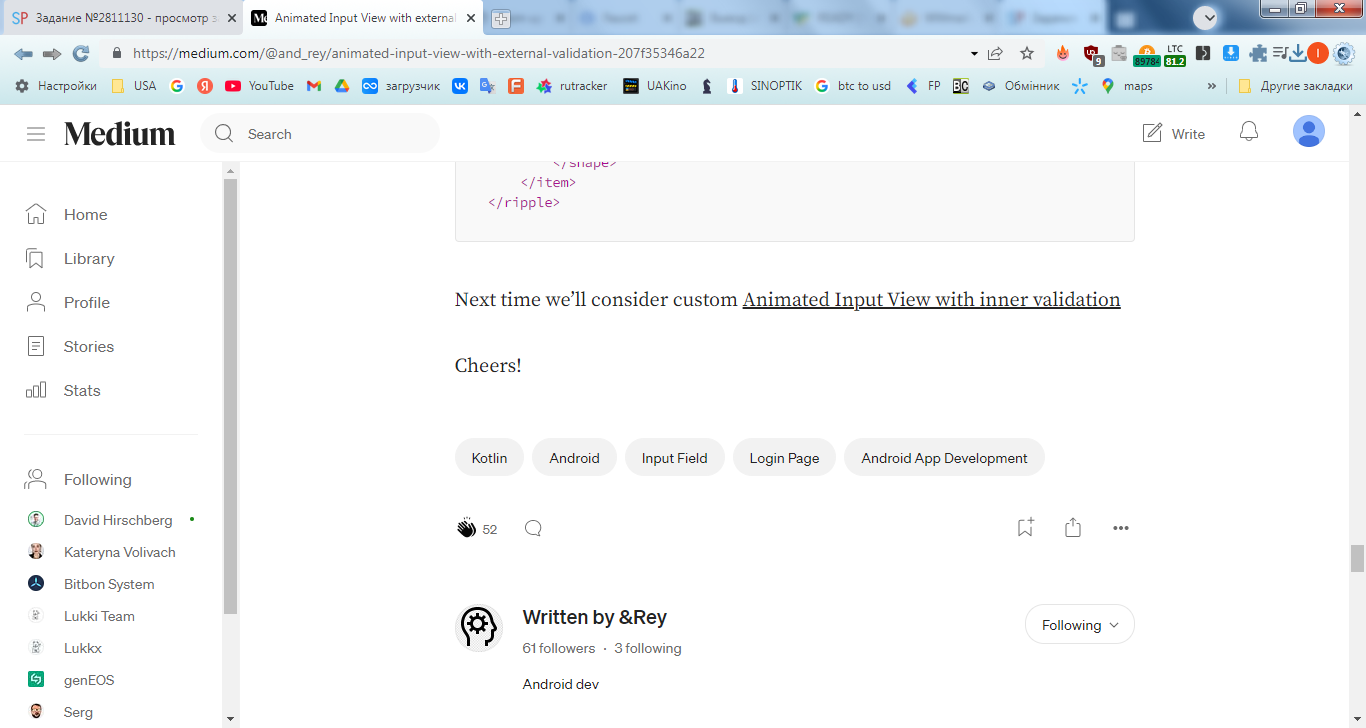Open the address bar dropdown arrow

[974, 54]
